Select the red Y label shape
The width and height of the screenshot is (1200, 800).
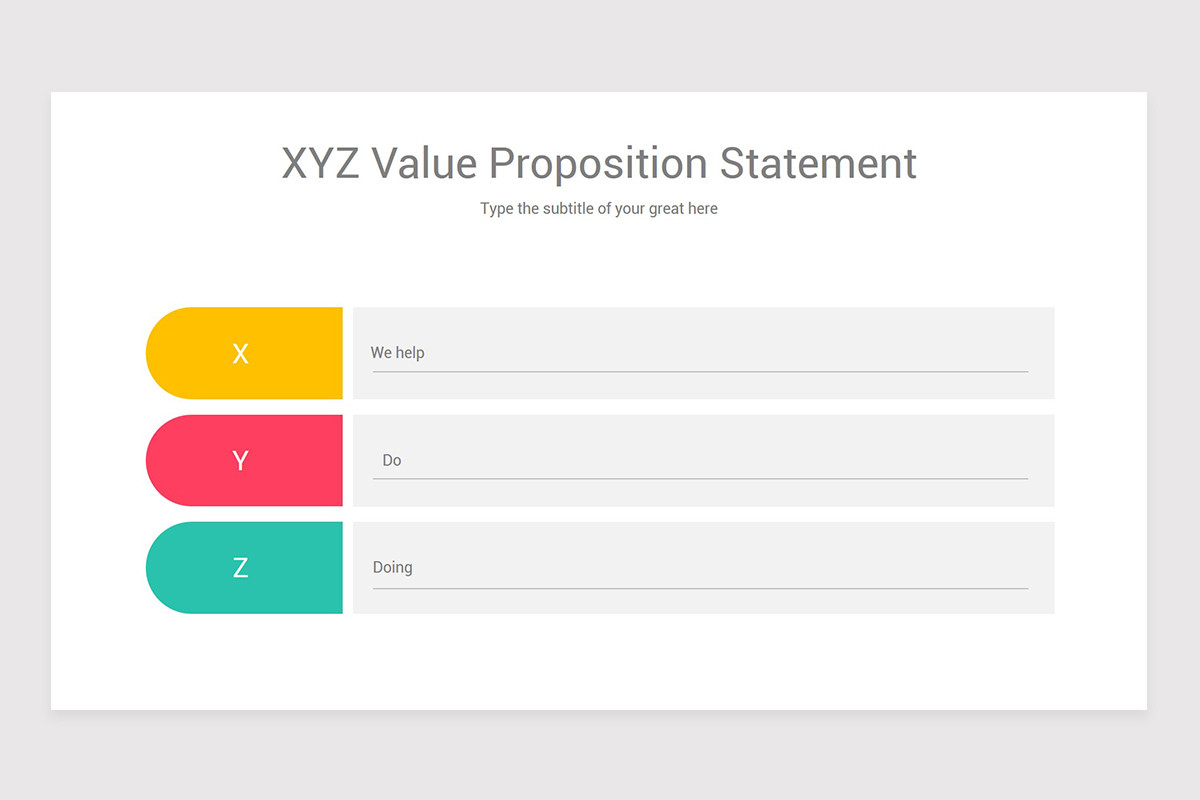244,460
